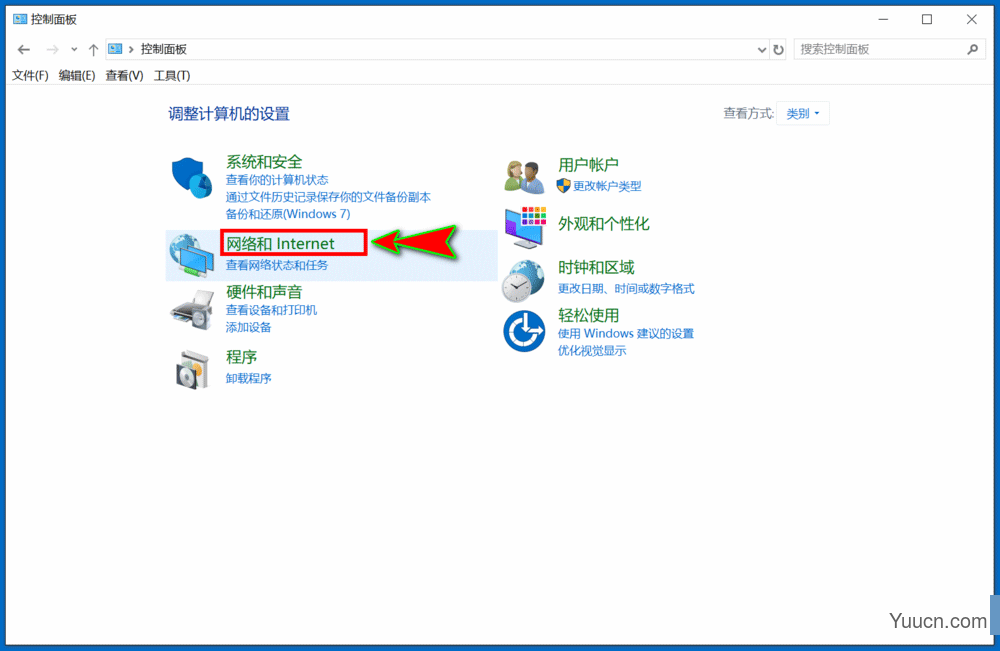Screen dimensions: 1000x651
Task: Go up one level with the Up arrow
Action: pos(93,49)
